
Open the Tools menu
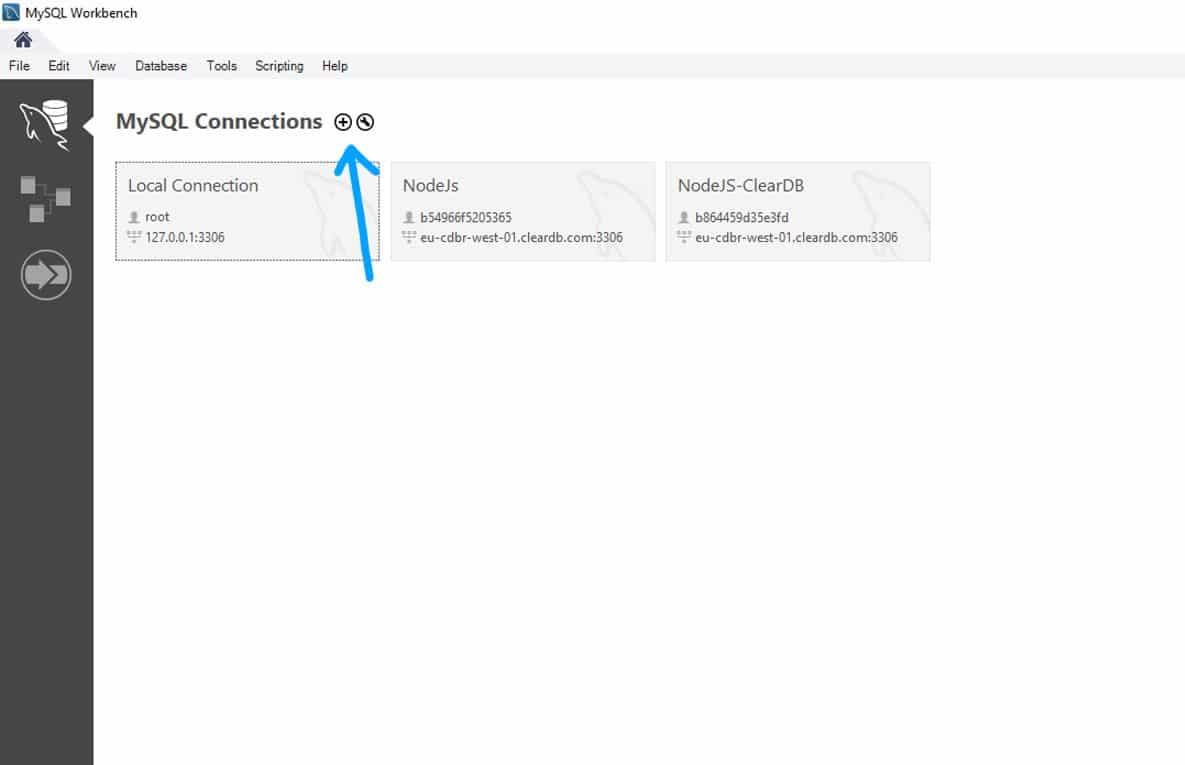(221, 66)
